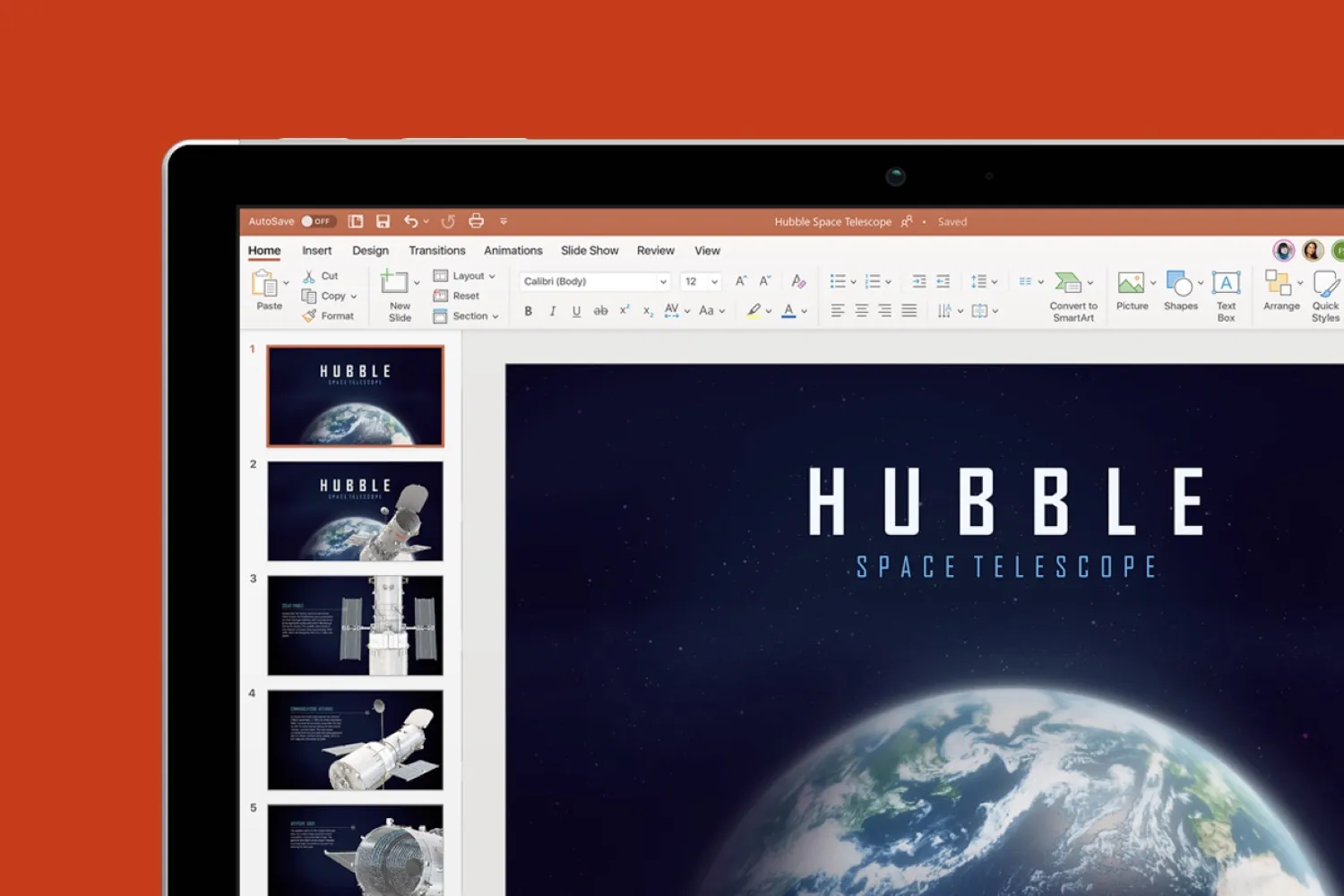Switch to the View tab

click(x=708, y=251)
